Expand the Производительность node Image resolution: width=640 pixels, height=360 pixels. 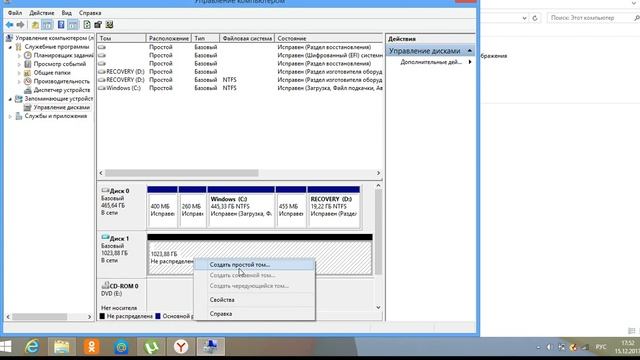tap(19, 82)
